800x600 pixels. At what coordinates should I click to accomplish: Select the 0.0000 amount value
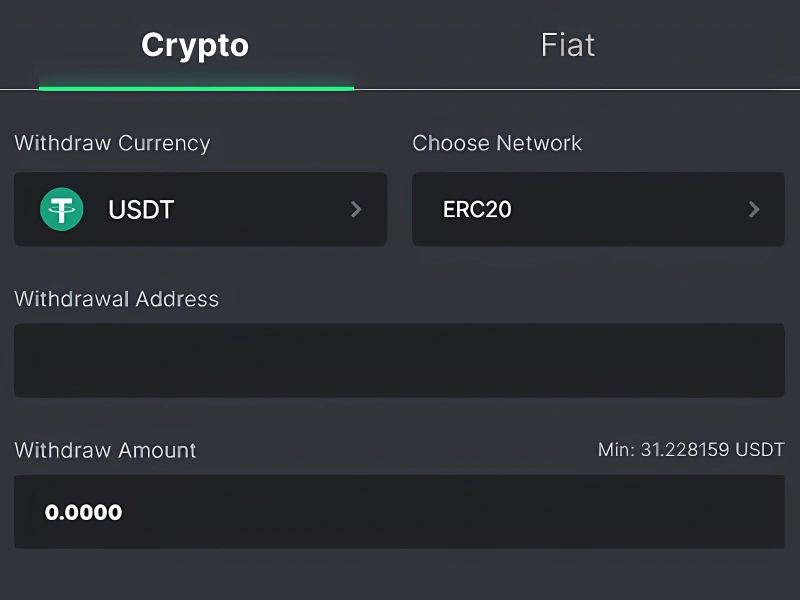pyautogui.click(x=84, y=513)
